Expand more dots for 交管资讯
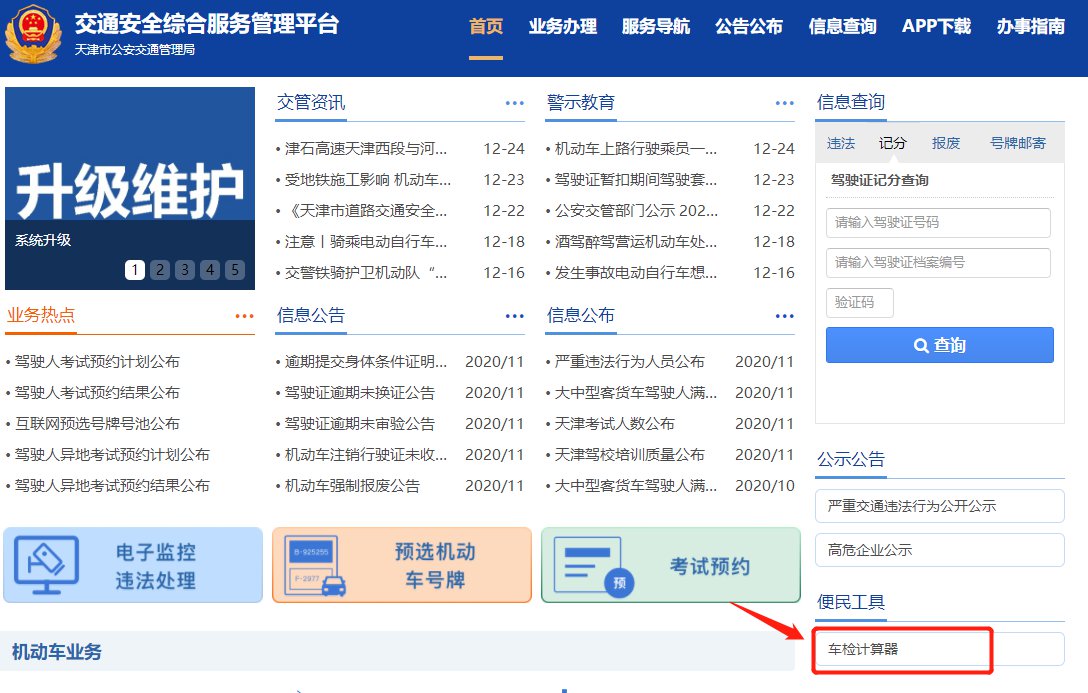 coord(514,103)
